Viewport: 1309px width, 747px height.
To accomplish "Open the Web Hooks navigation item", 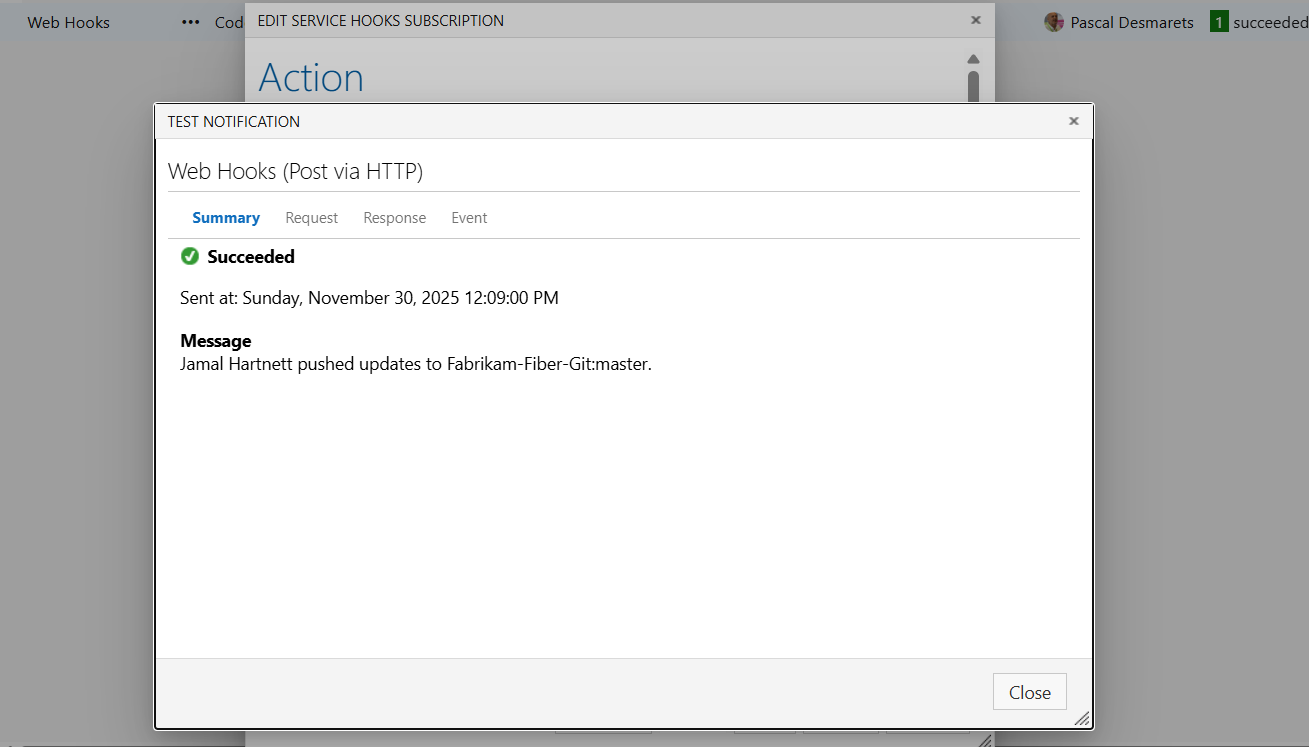I will (69, 22).
